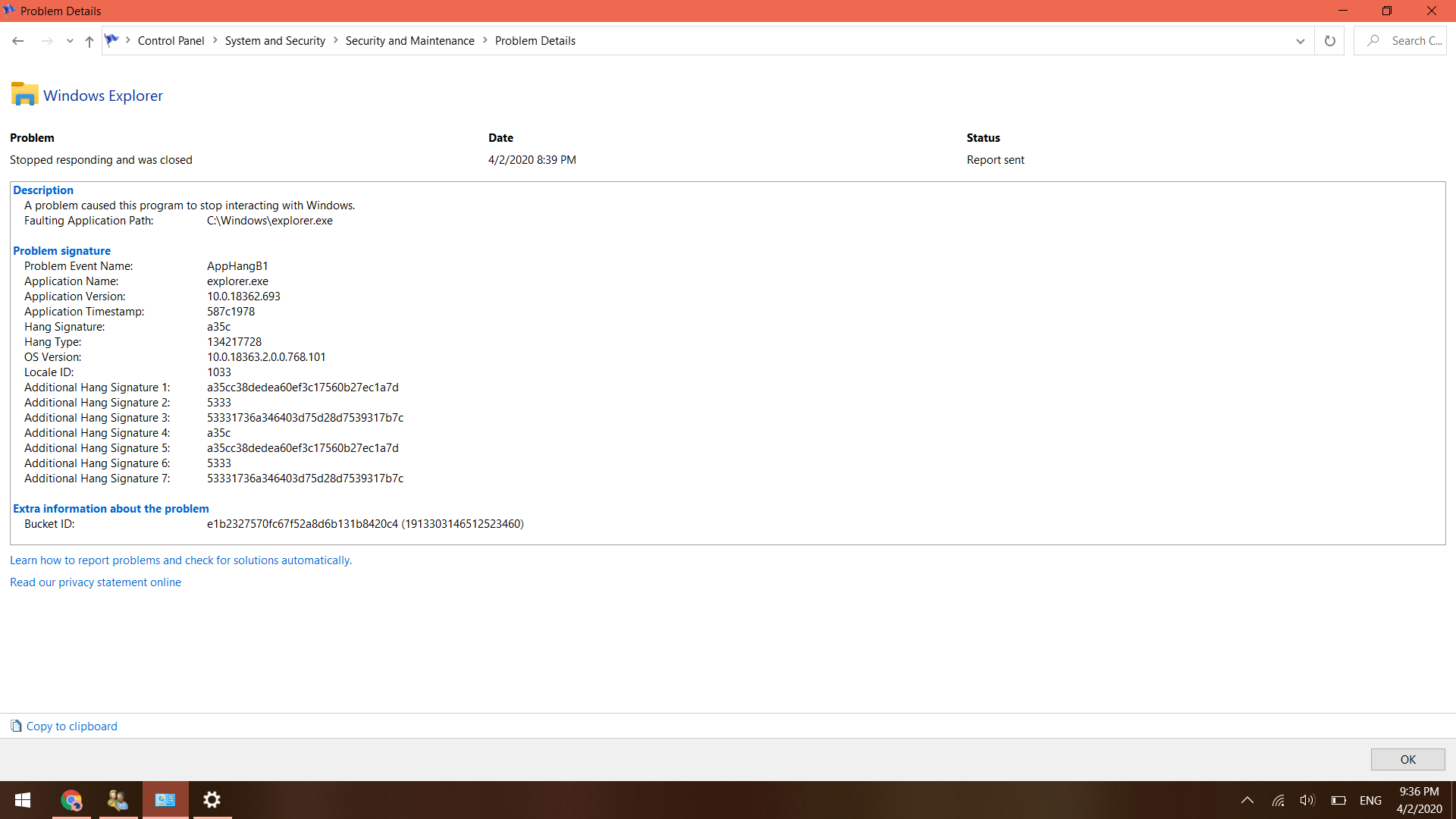Expand chevron after Control Panel breadcrumb
This screenshot has height=819, width=1456.
(215, 40)
